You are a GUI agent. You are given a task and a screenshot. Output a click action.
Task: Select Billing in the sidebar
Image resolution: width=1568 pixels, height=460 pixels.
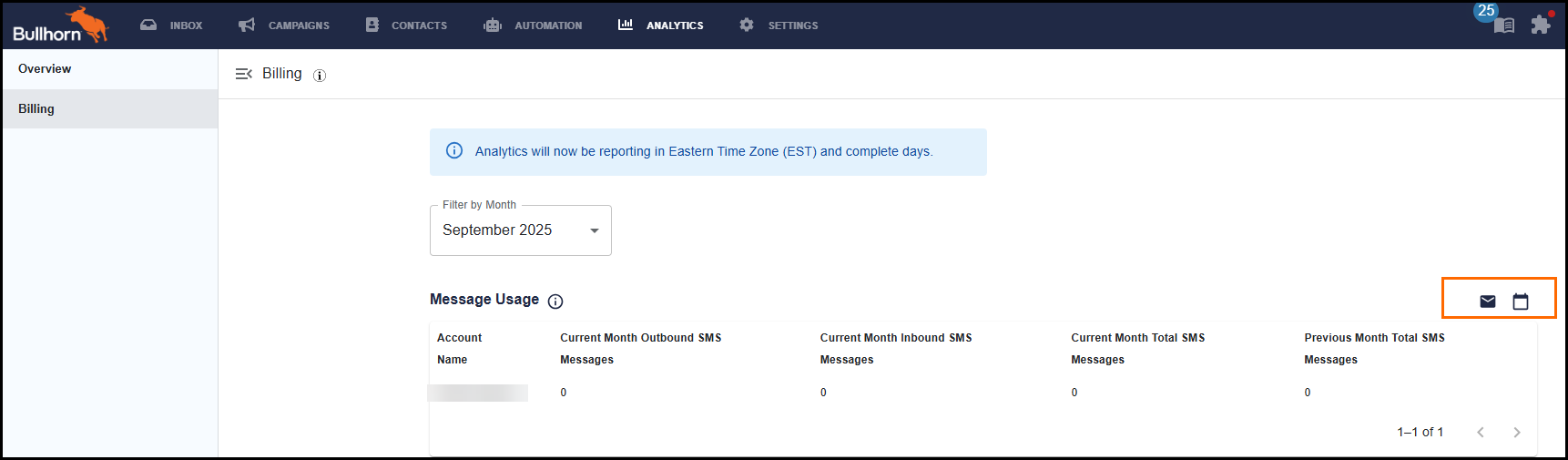36,109
